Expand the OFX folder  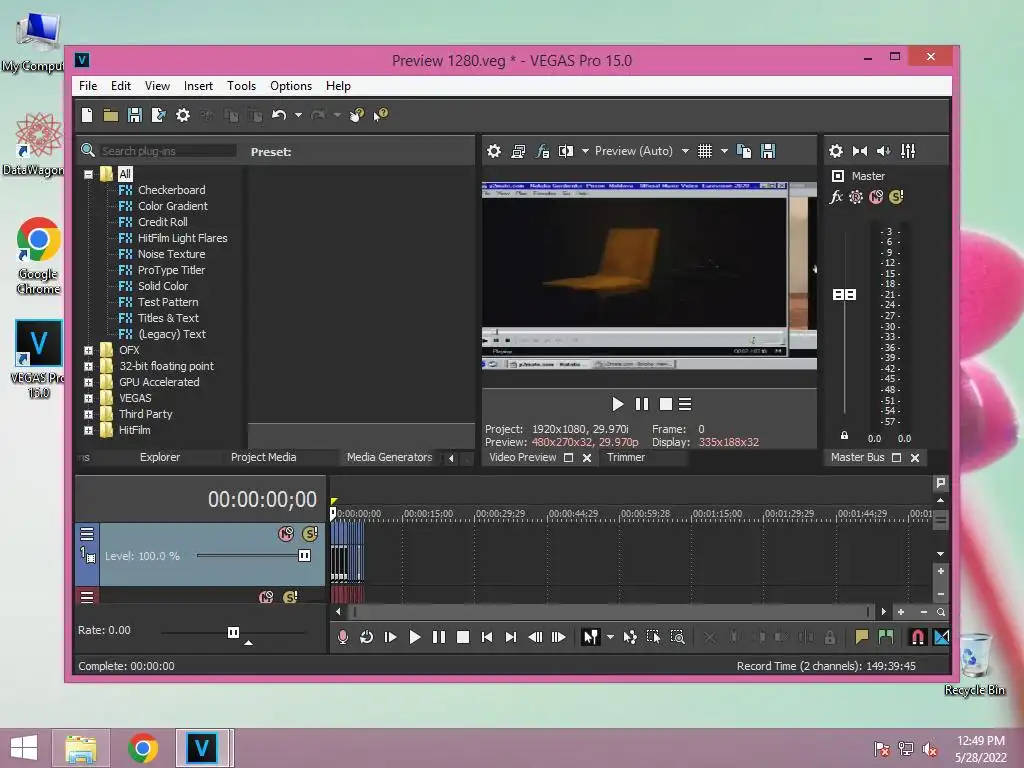88,350
